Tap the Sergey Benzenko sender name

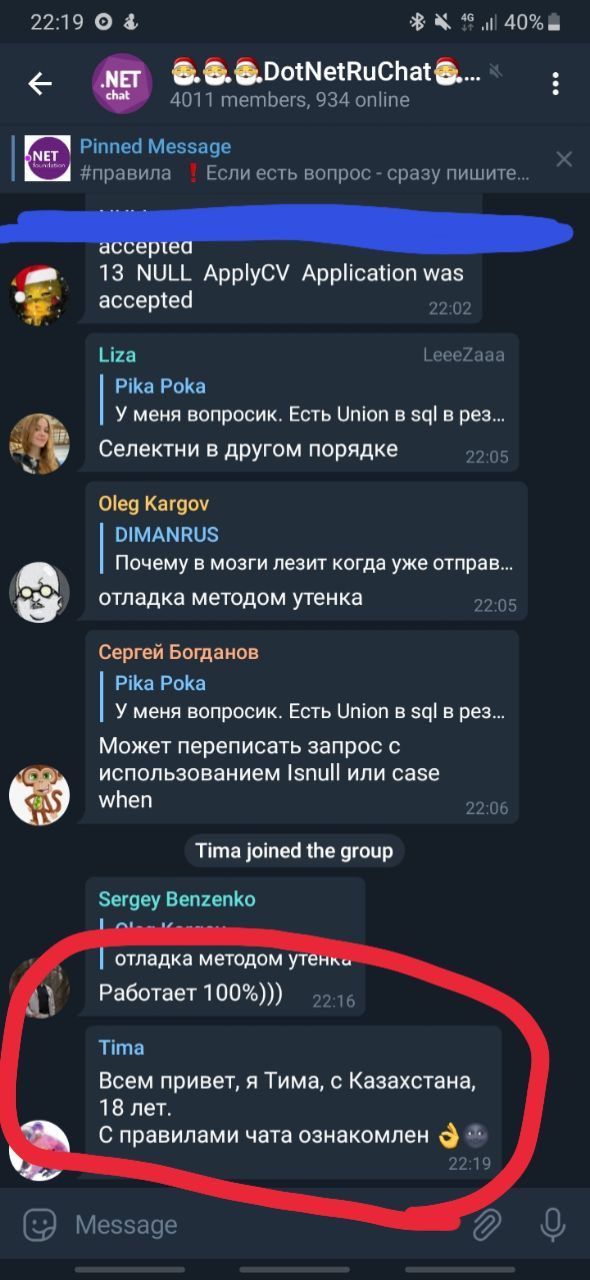pos(177,899)
